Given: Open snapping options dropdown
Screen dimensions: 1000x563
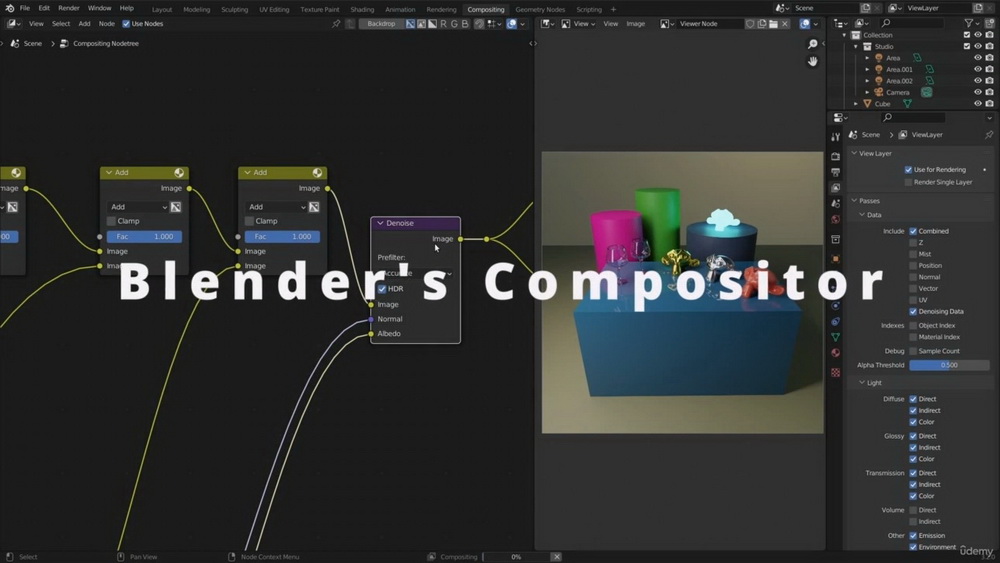Looking at the screenshot, I should pyautogui.click(x=494, y=24).
